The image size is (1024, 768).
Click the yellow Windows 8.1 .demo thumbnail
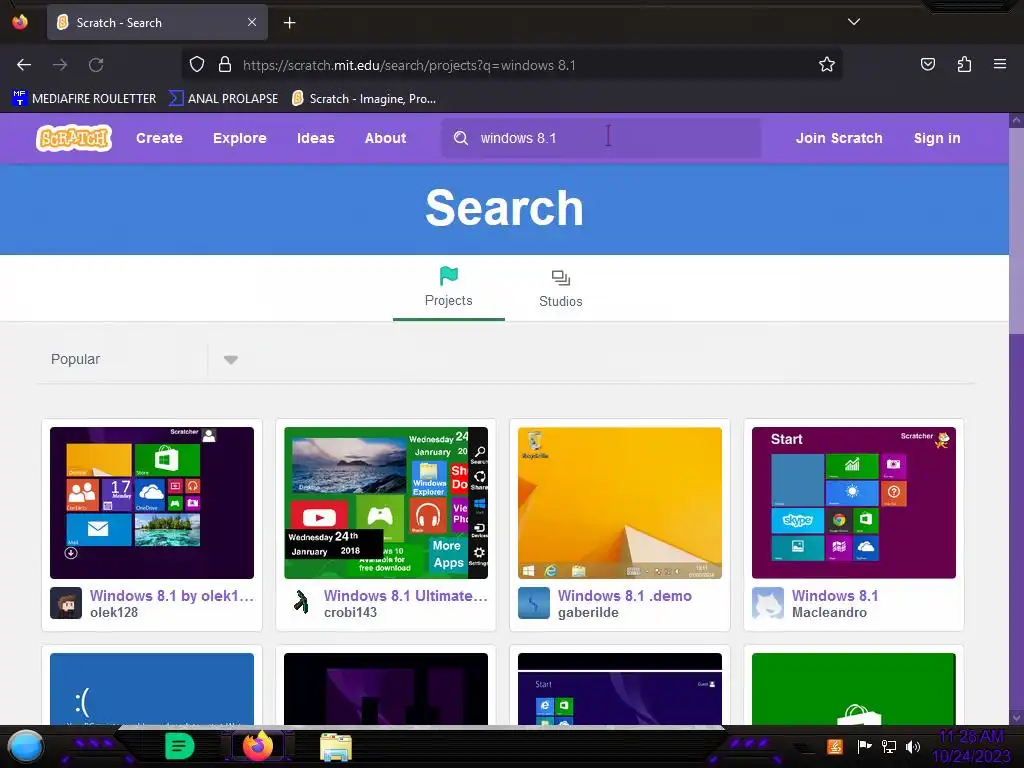pyautogui.click(x=620, y=503)
